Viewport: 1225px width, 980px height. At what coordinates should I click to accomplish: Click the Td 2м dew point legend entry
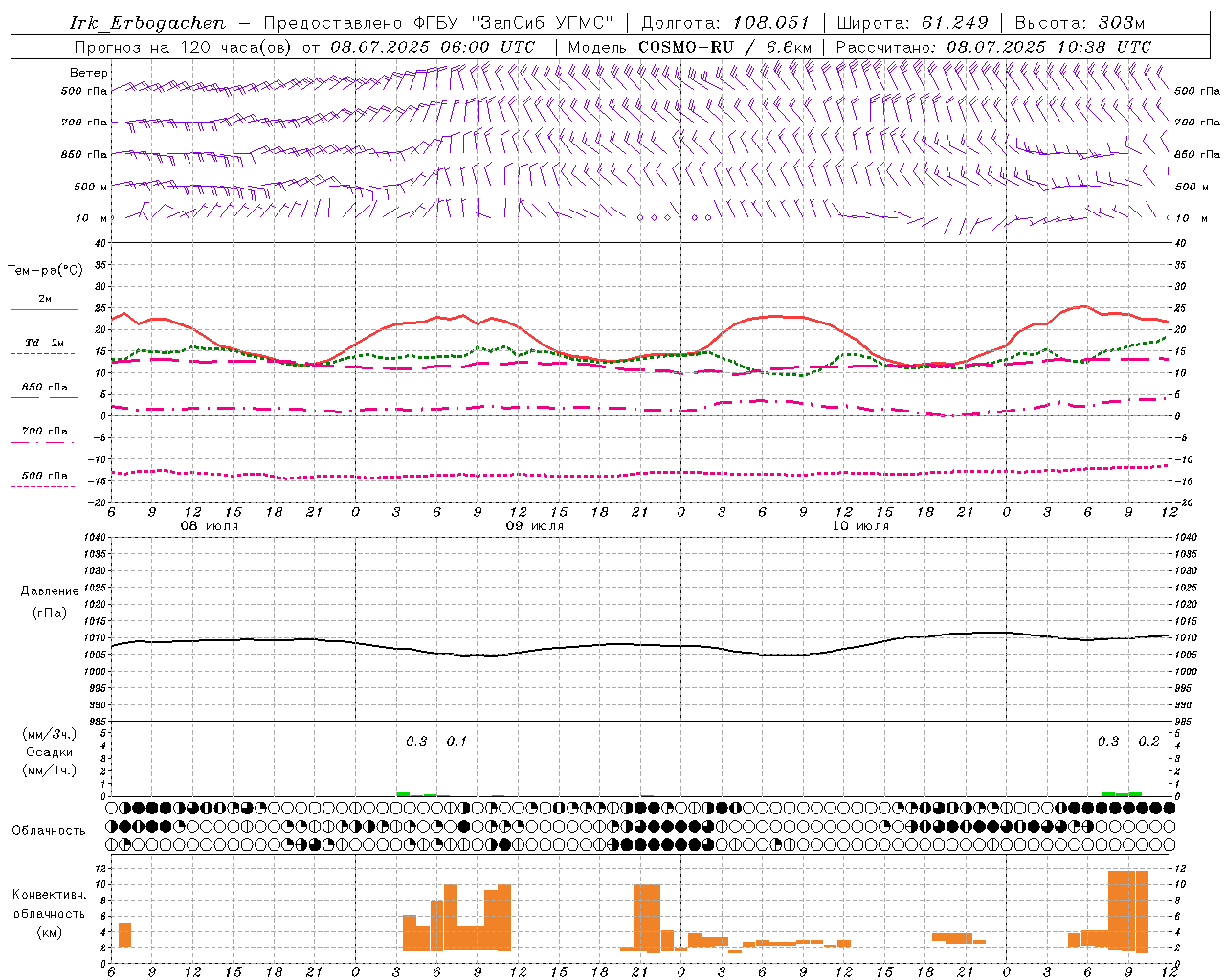45,343
